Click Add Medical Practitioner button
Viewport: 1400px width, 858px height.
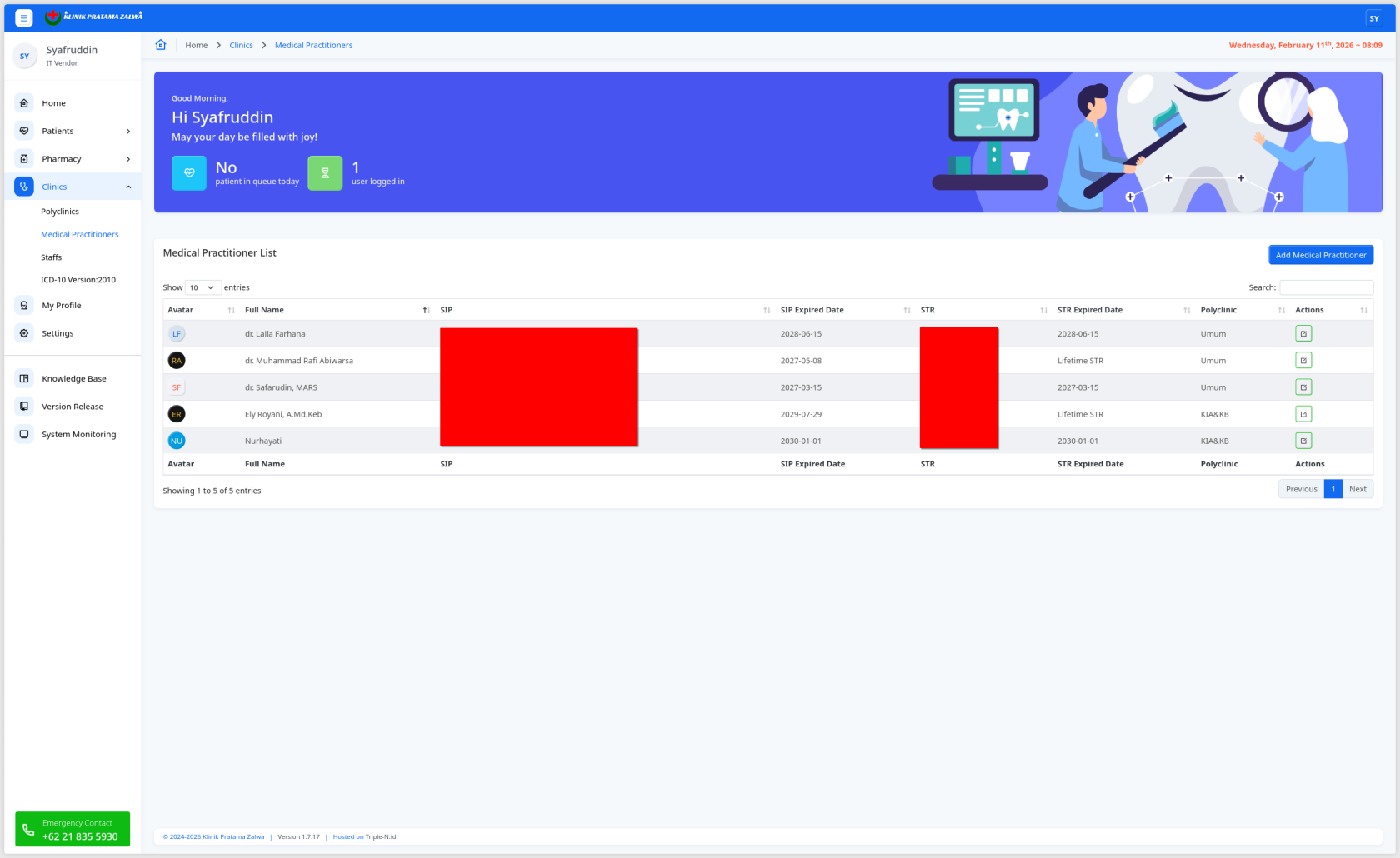[1320, 255]
